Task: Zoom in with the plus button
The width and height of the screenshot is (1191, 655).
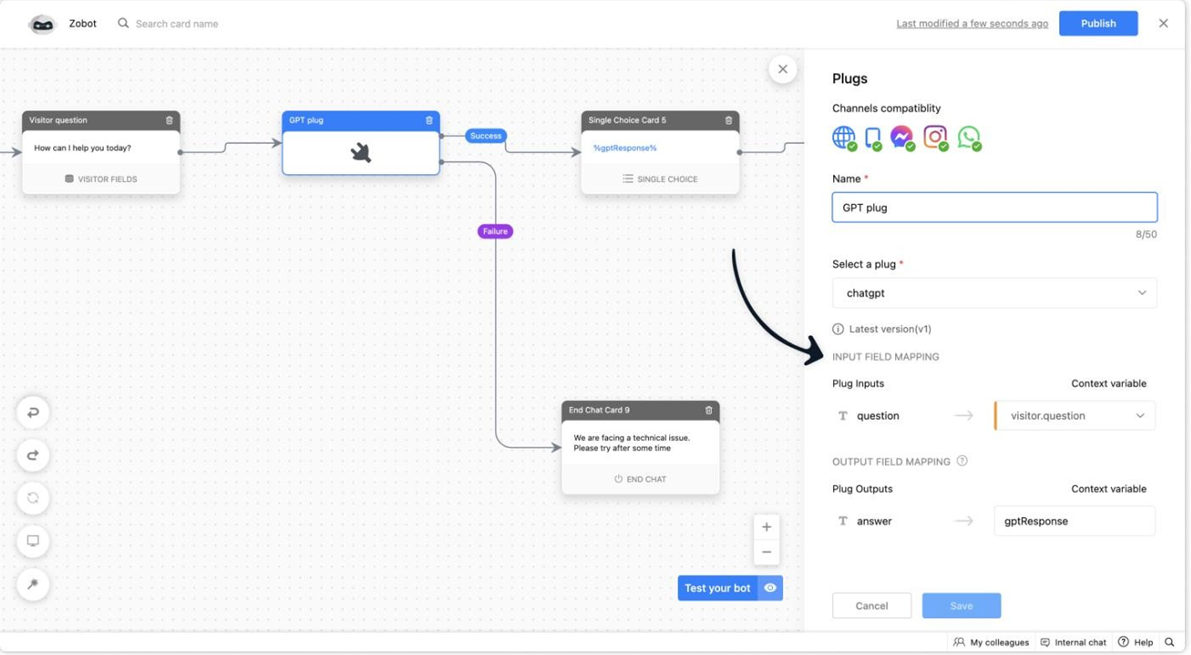Action: click(766, 527)
